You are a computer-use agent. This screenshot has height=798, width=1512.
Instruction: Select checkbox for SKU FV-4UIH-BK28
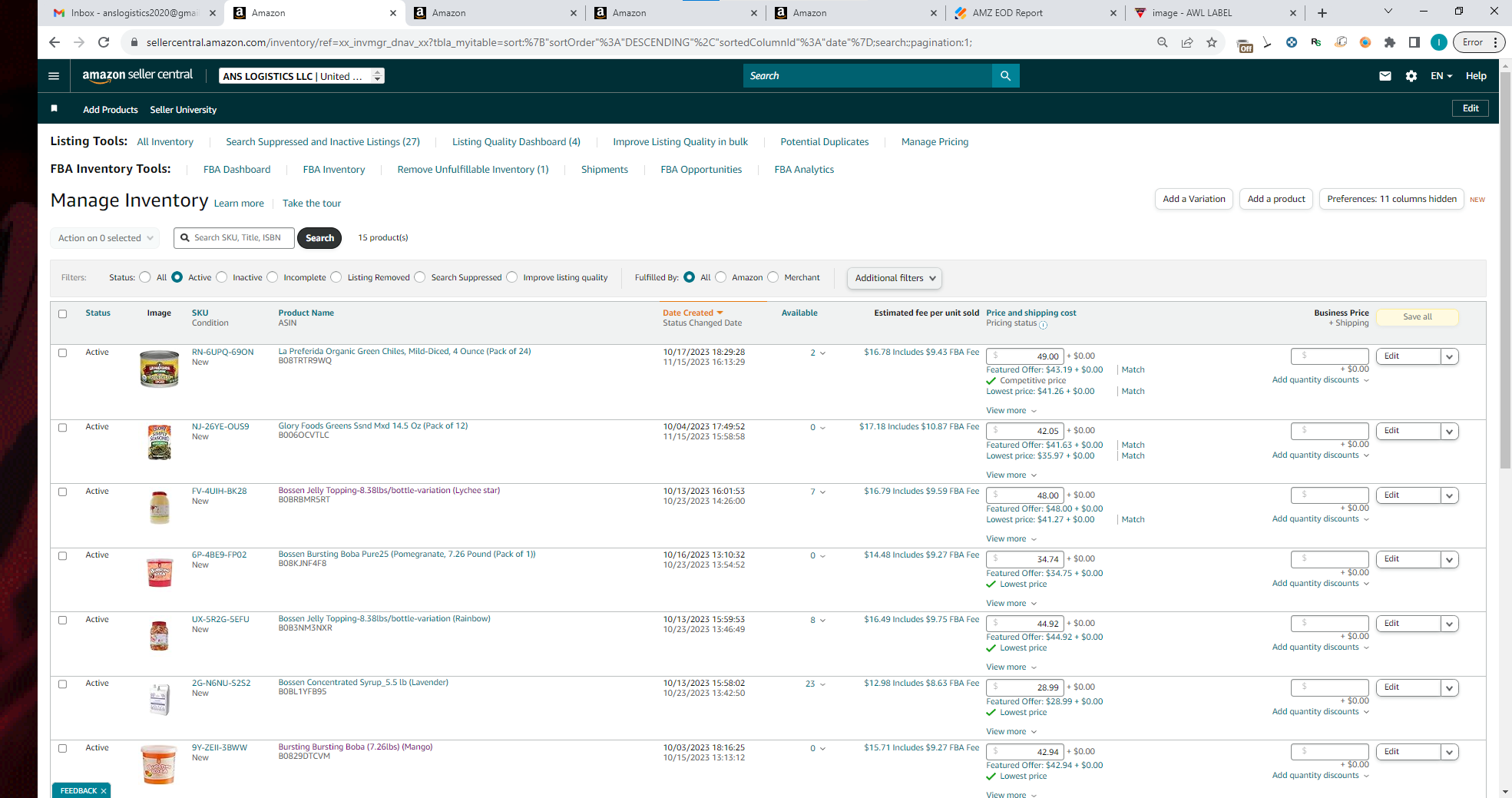(x=63, y=492)
